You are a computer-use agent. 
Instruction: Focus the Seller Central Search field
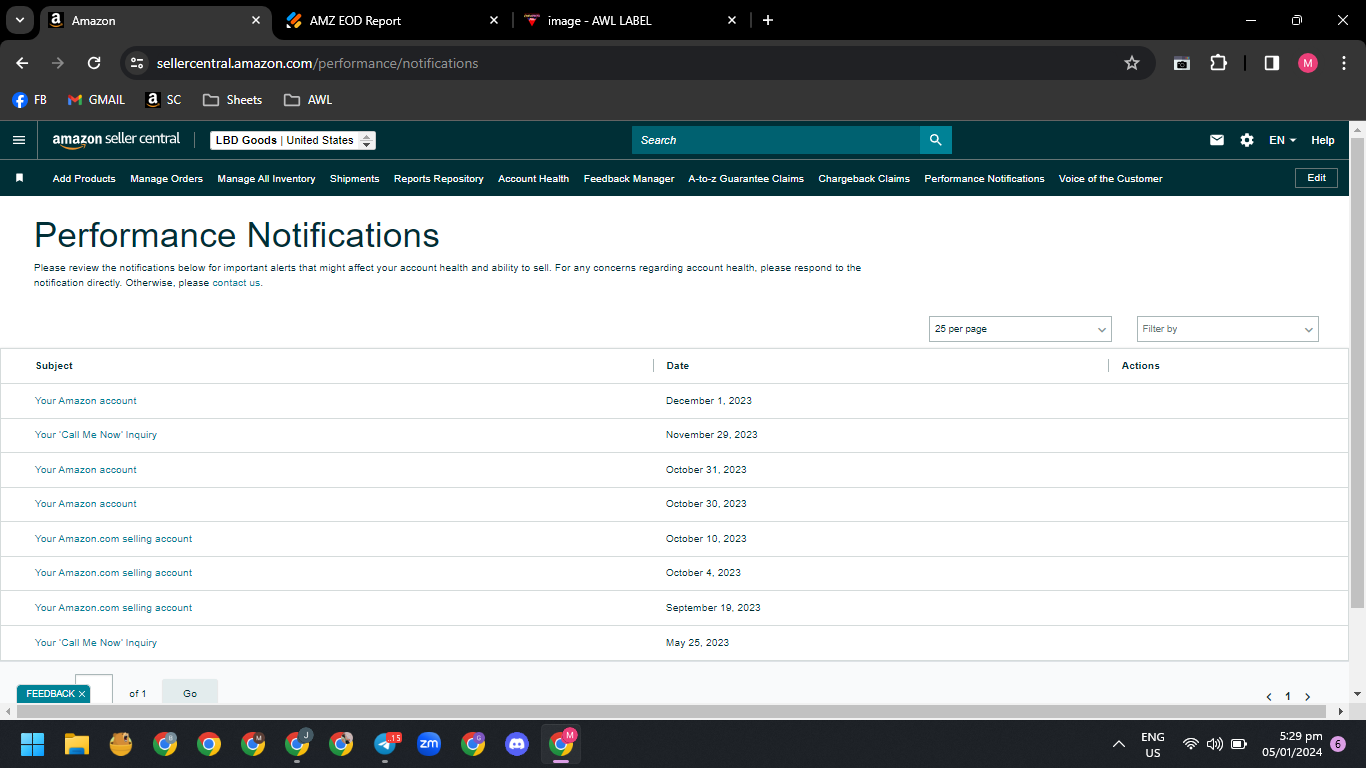[x=776, y=140]
